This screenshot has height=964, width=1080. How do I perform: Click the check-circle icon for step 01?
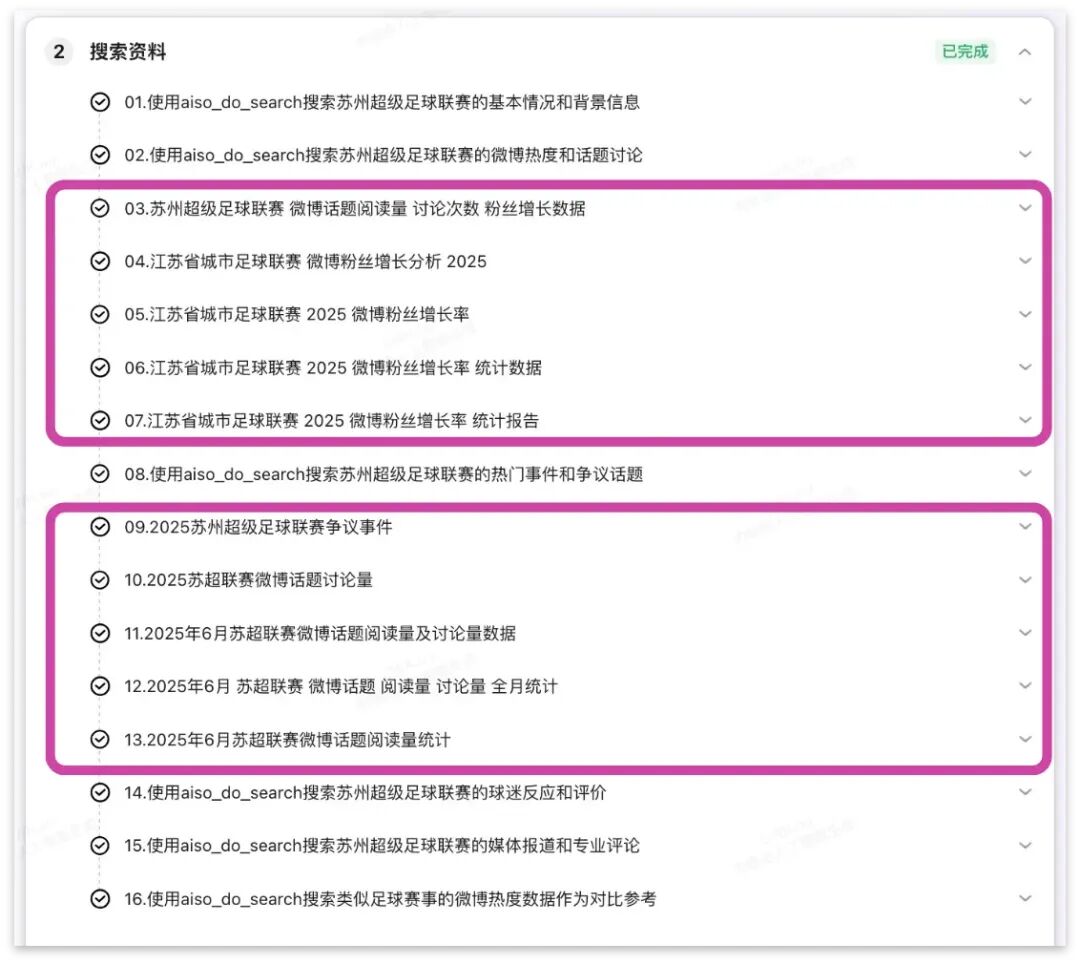coord(100,102)
